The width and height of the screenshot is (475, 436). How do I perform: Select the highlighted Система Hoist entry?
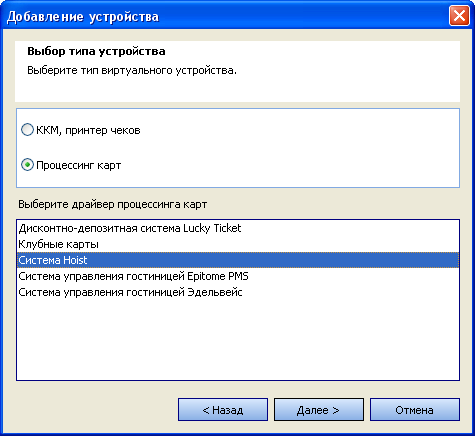tap(238, 260)
